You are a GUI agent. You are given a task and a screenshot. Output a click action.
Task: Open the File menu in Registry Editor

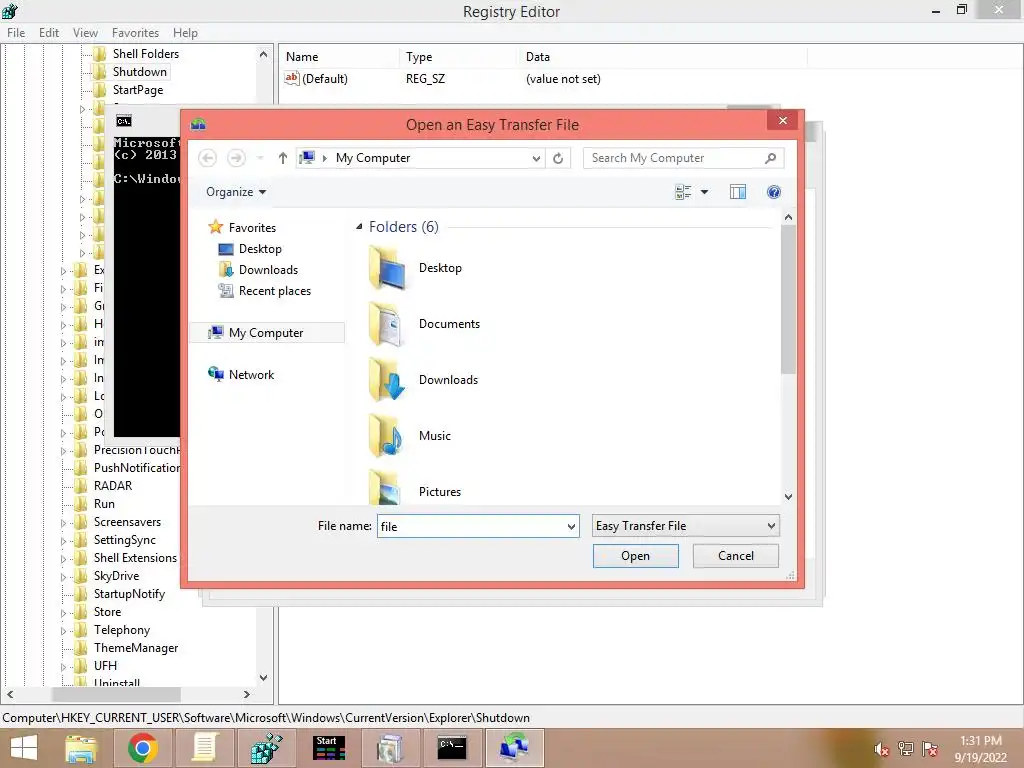pos(16,33)
